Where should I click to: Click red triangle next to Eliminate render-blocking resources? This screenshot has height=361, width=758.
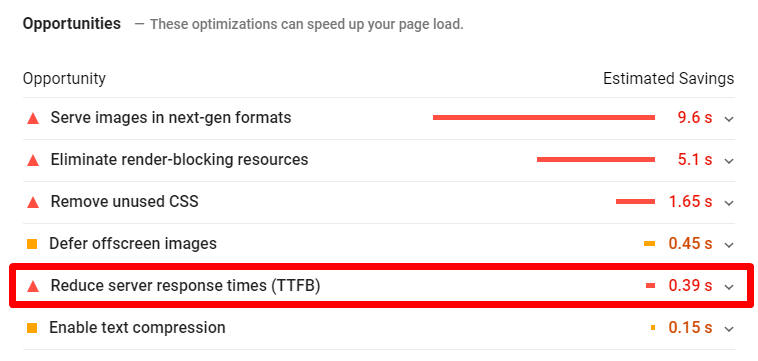pyautogui.click(x=33, y=160)
